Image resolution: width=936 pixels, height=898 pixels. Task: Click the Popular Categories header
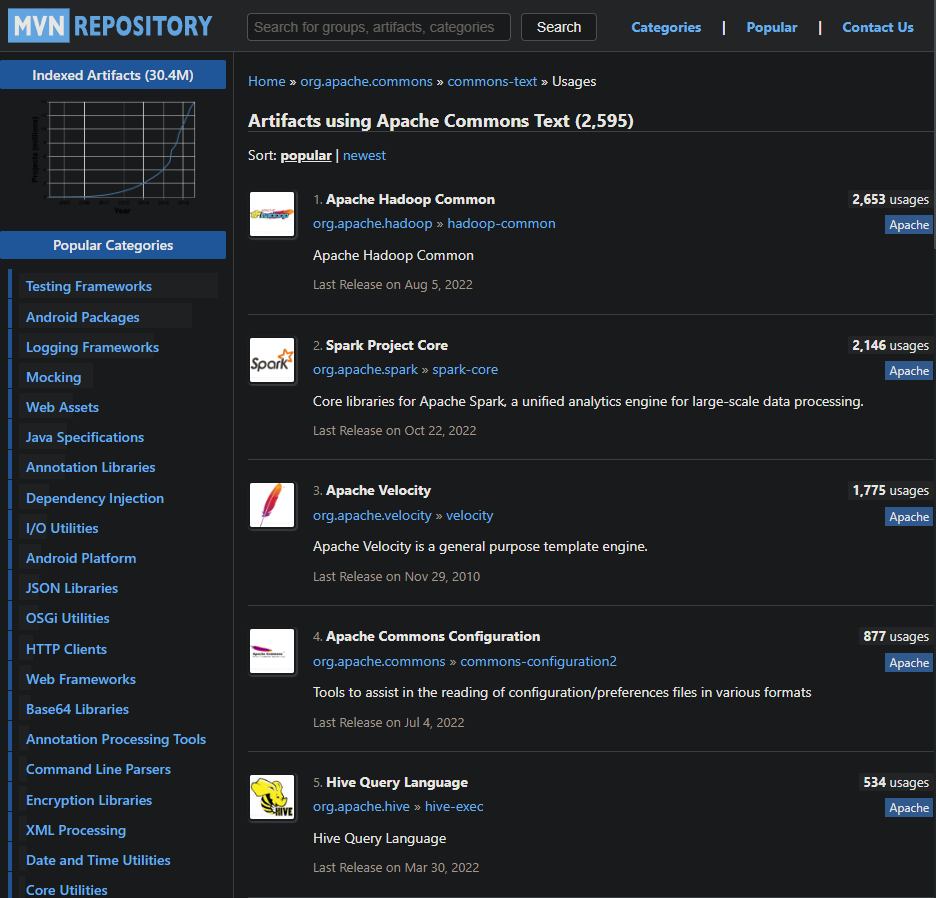point(113,245)
